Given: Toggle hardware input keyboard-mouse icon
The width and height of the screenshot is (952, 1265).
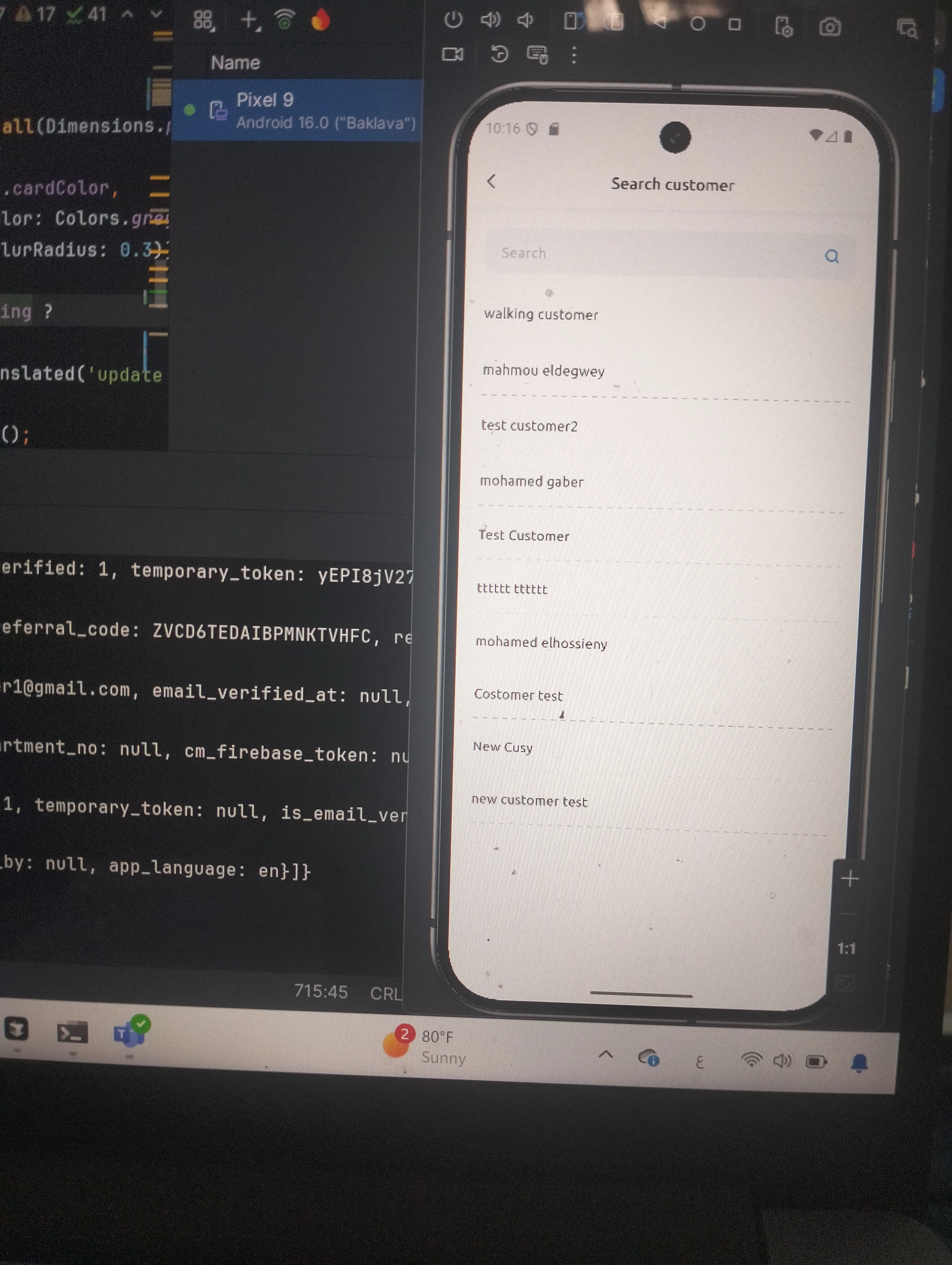Looking at the screenshot, I should click(536, 55).
